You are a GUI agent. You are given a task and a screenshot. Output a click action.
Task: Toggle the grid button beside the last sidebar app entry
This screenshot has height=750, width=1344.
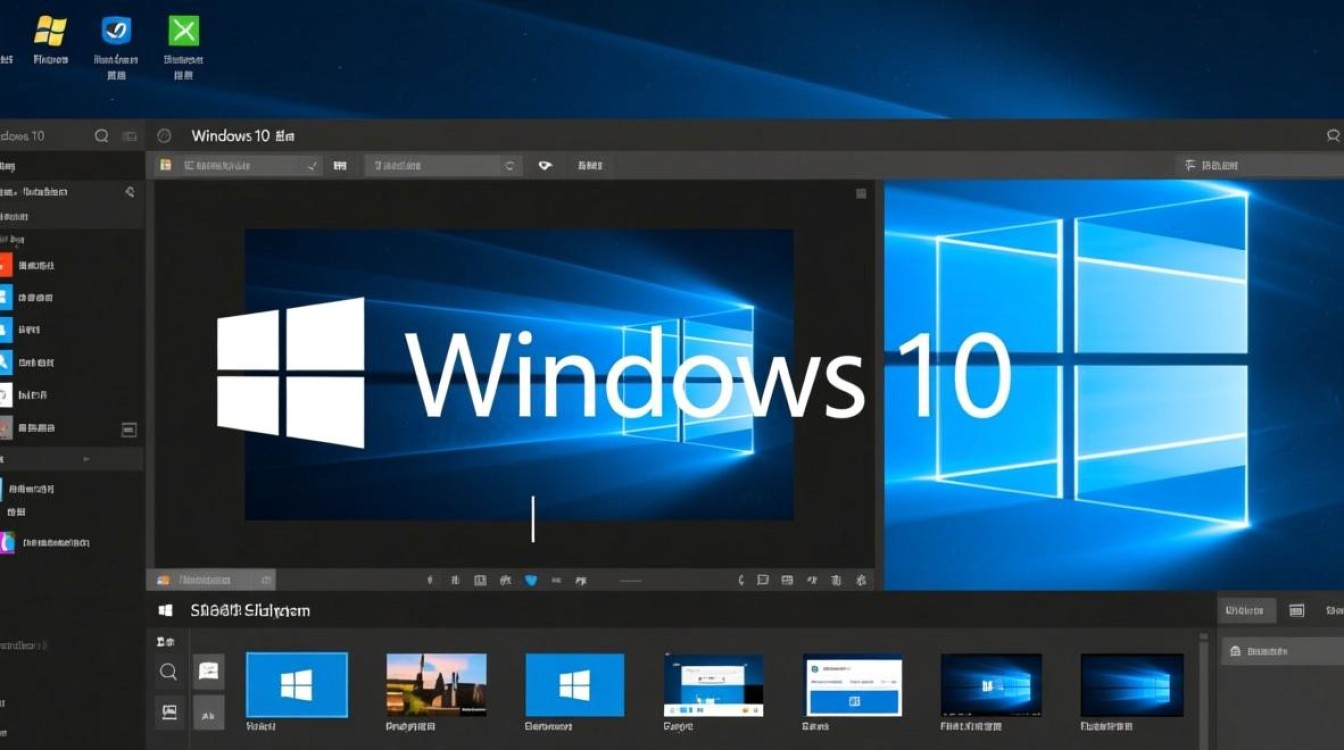129,429
